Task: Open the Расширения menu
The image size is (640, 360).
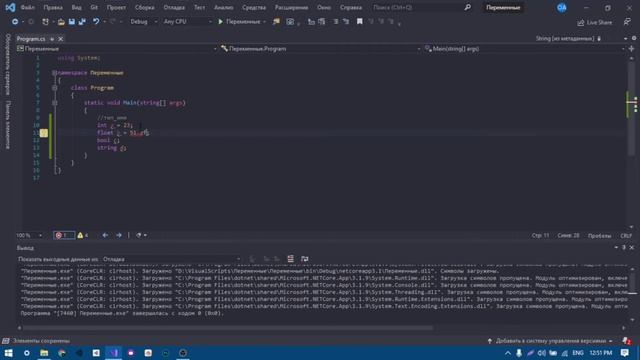Action: [x=291, y=7]
